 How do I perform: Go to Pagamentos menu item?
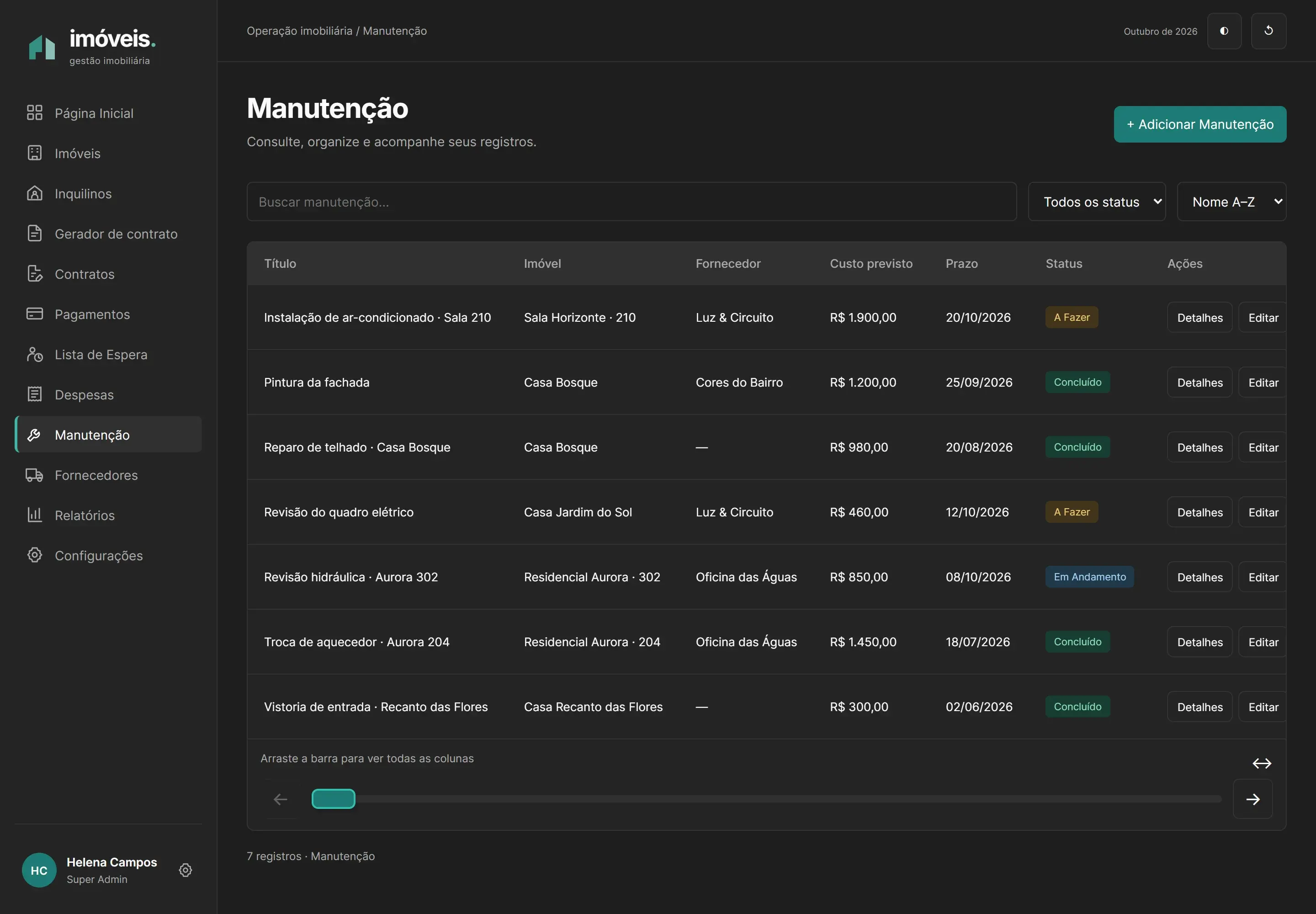(x=108, y=314)
